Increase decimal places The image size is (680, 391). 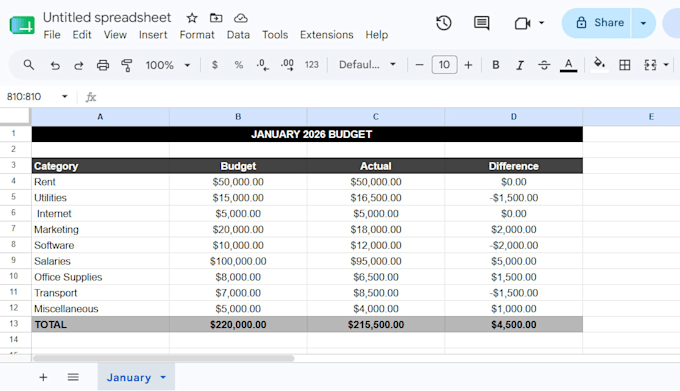click(x=287, y=65)
